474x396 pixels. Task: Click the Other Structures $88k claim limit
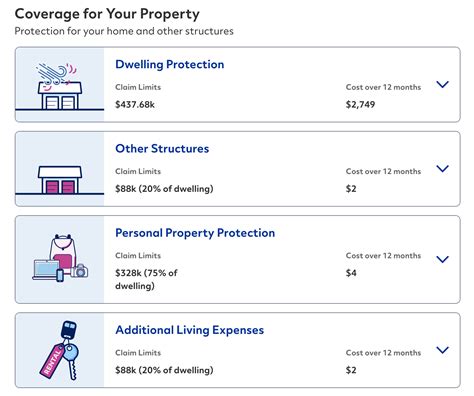pos(164,189)
